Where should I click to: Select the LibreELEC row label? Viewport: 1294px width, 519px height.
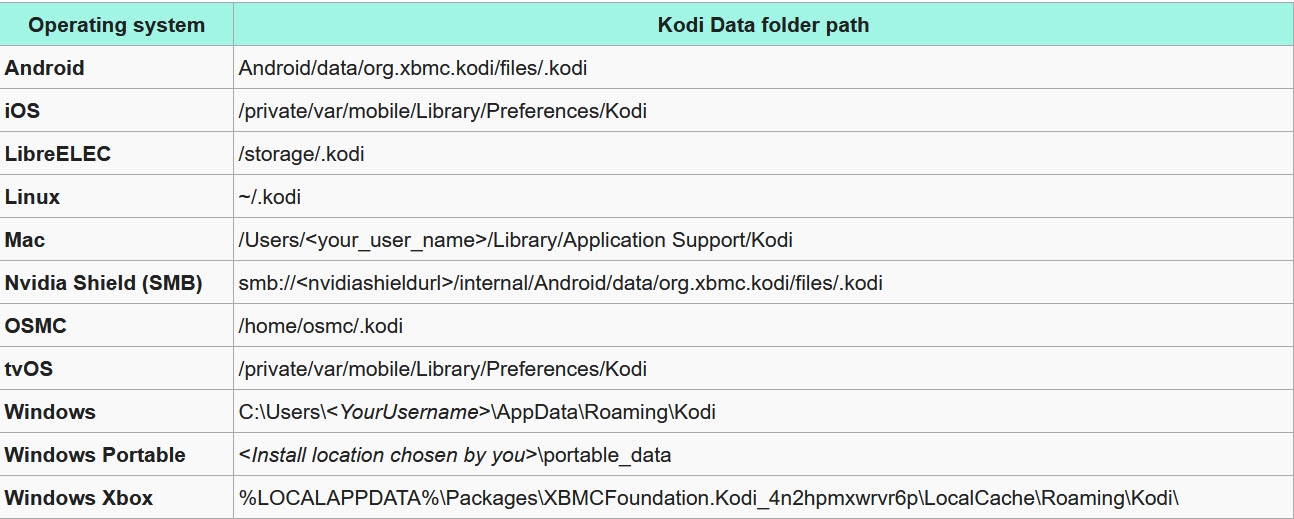(x=58, y=154)
